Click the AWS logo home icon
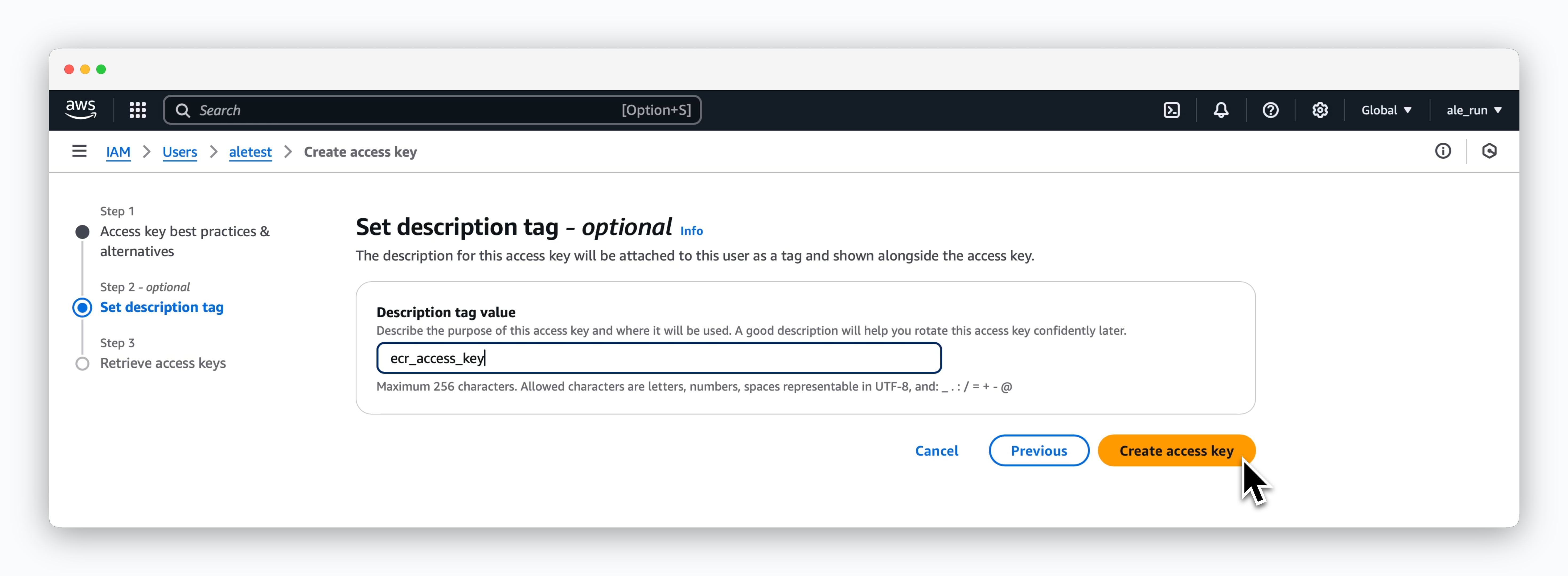This screenshot has height=576, width=1568. [x=81, y=110]
